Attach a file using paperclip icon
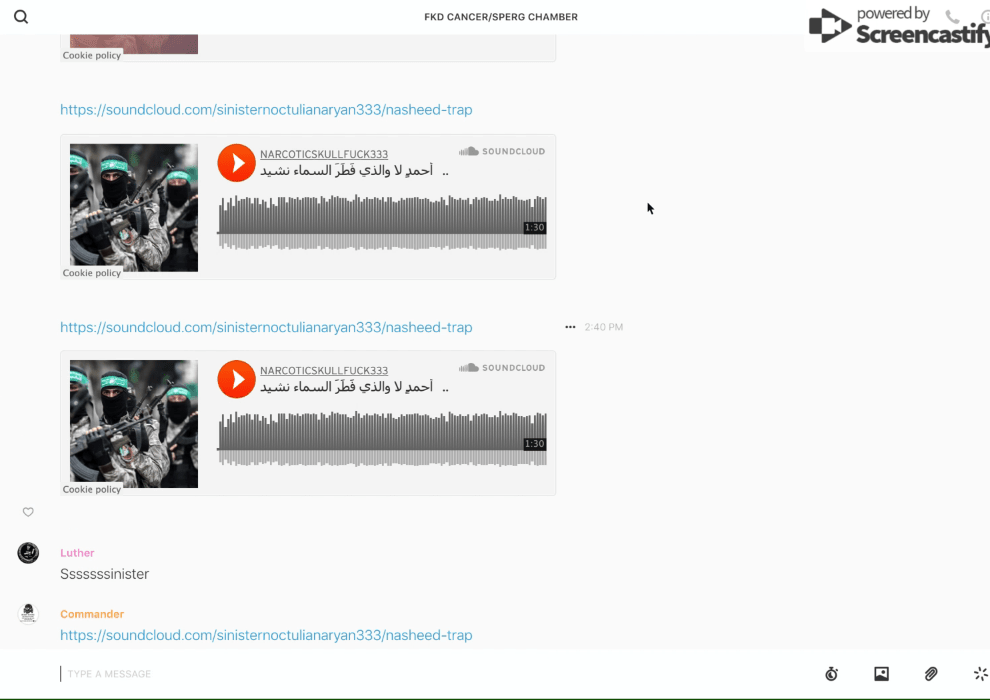Viewport: 990px width, 700px height. [x=931, y=674]
